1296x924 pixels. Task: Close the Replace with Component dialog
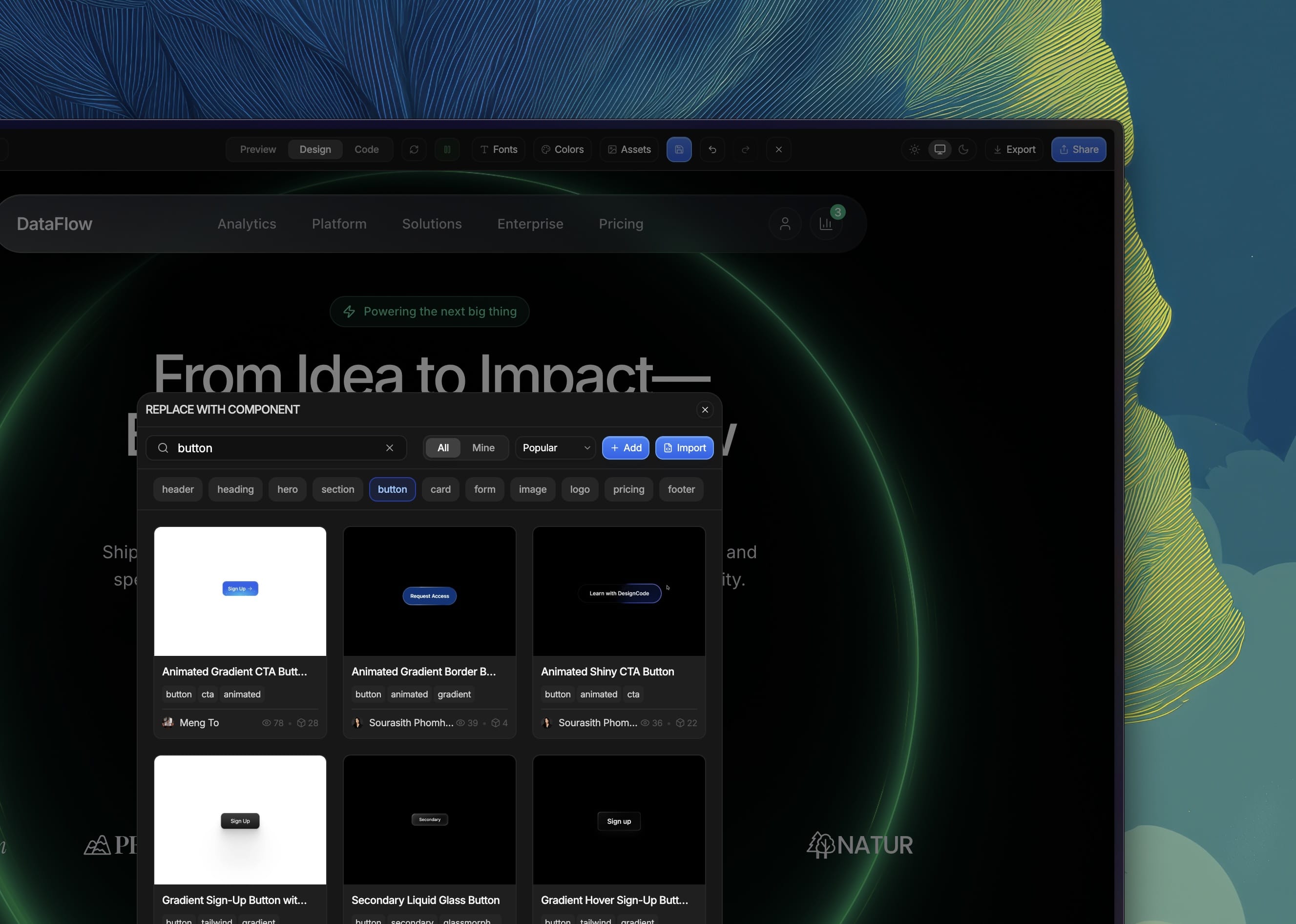pos(704,410)
